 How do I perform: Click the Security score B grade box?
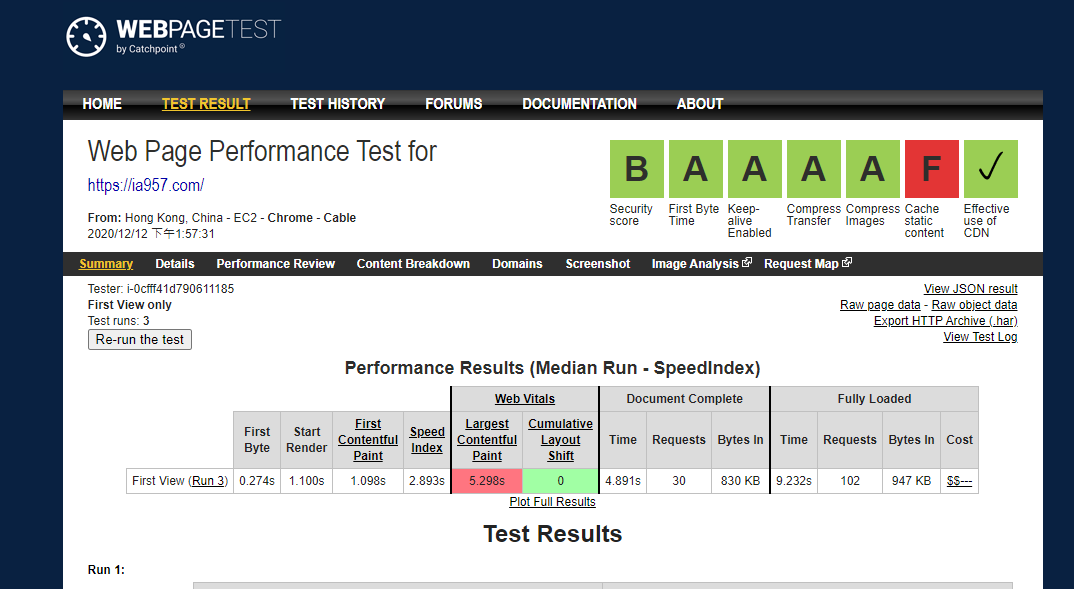pos(636,169)
